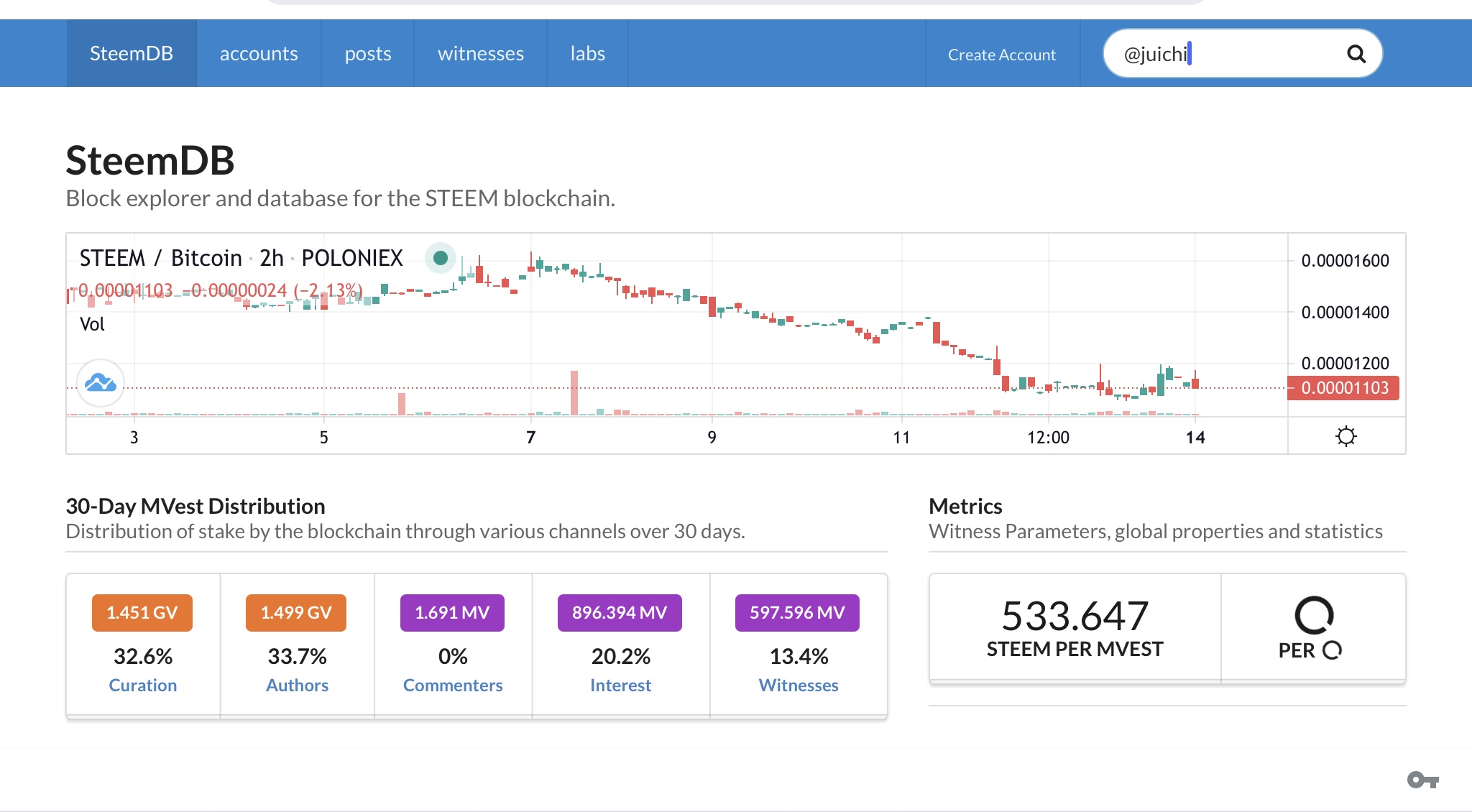1472x812 pixels.
Task: Click date 9 on the time axis
Action: point(712,438)
